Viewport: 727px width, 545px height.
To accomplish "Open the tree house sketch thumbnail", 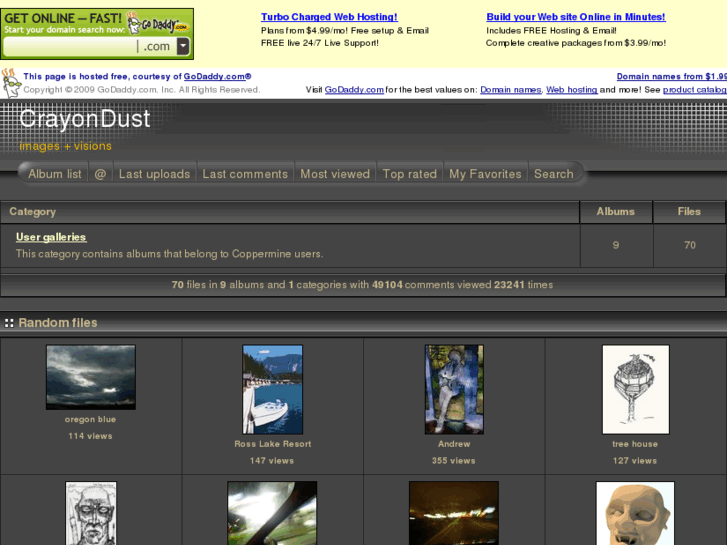I will coord(636,390).
